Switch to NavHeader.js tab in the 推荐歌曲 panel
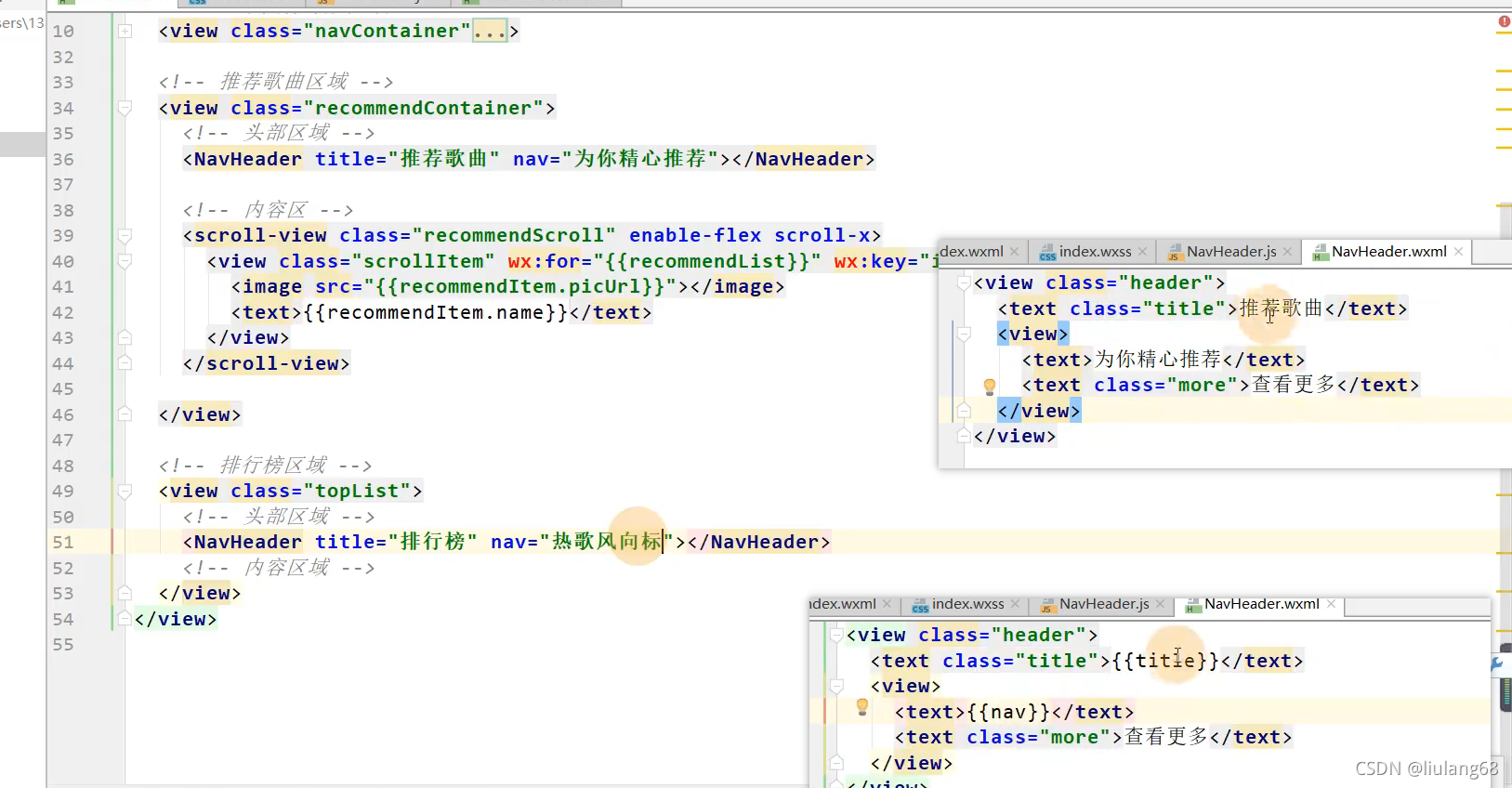 pyautogui.click(x=1229, y=252)
